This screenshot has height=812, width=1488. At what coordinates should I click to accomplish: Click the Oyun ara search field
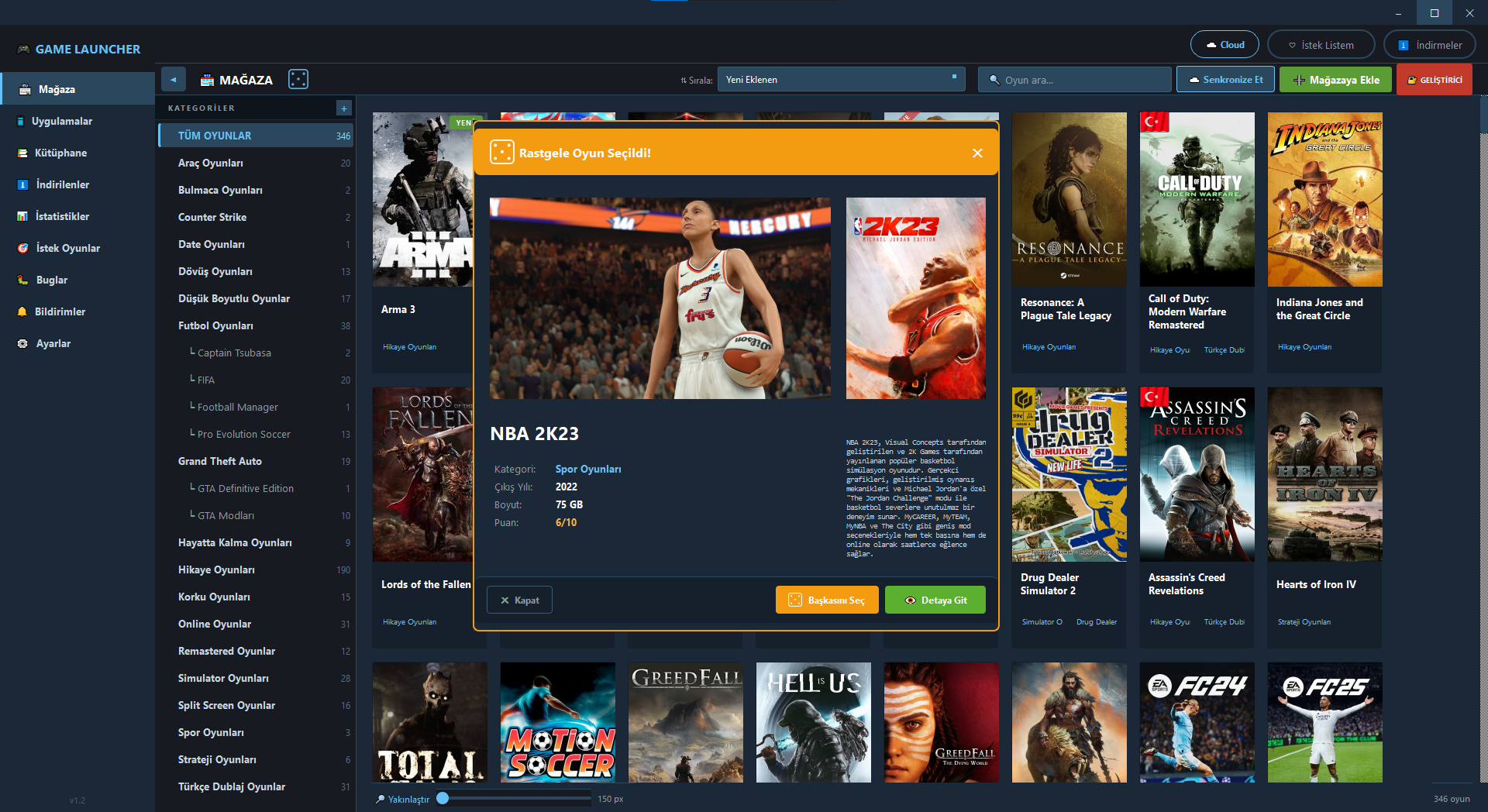pyautogui.click(x=1074, y=79)
